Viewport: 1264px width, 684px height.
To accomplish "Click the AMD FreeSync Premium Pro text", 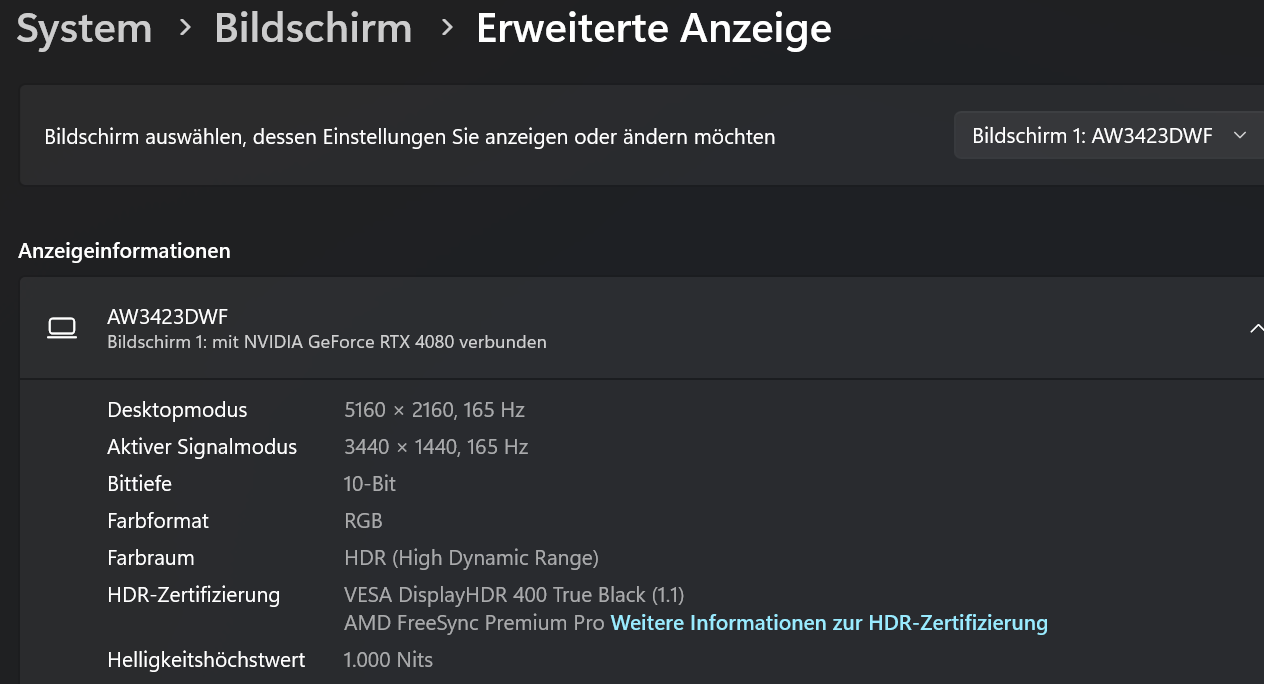I will click(474, 623).
